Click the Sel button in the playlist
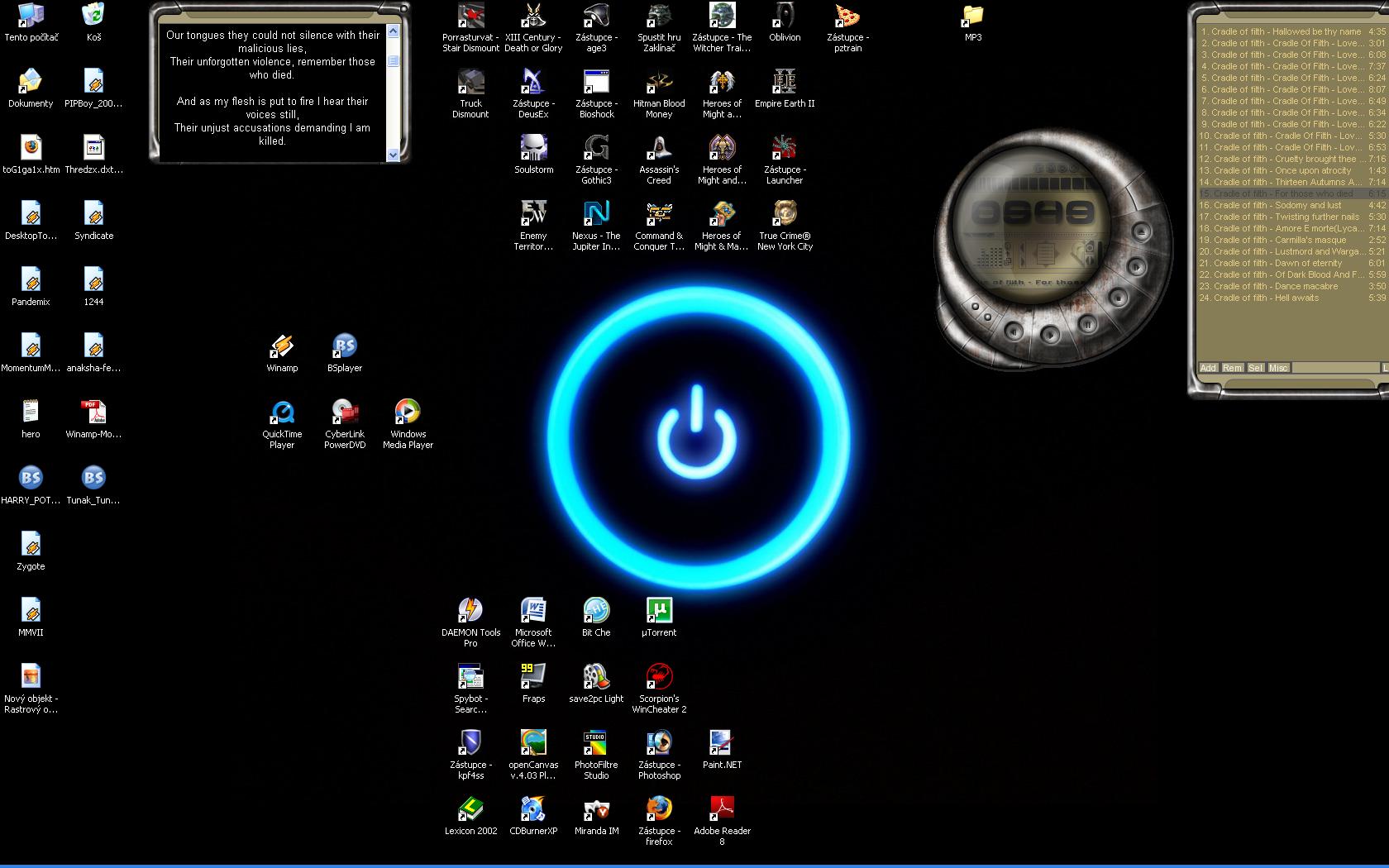Screen dimensions: 1389x868 [1255, 368]
